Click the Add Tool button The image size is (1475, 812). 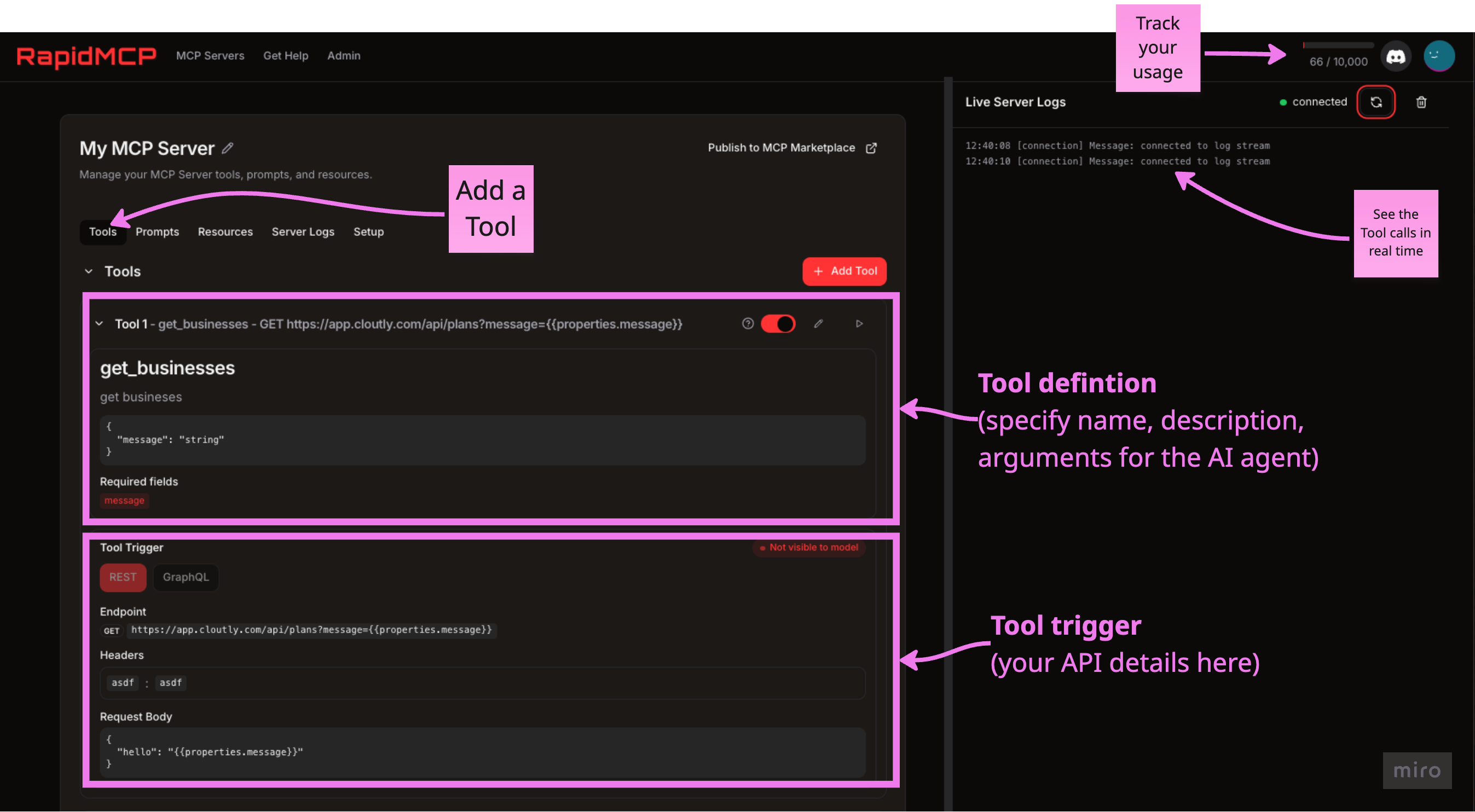coord(844,271)
